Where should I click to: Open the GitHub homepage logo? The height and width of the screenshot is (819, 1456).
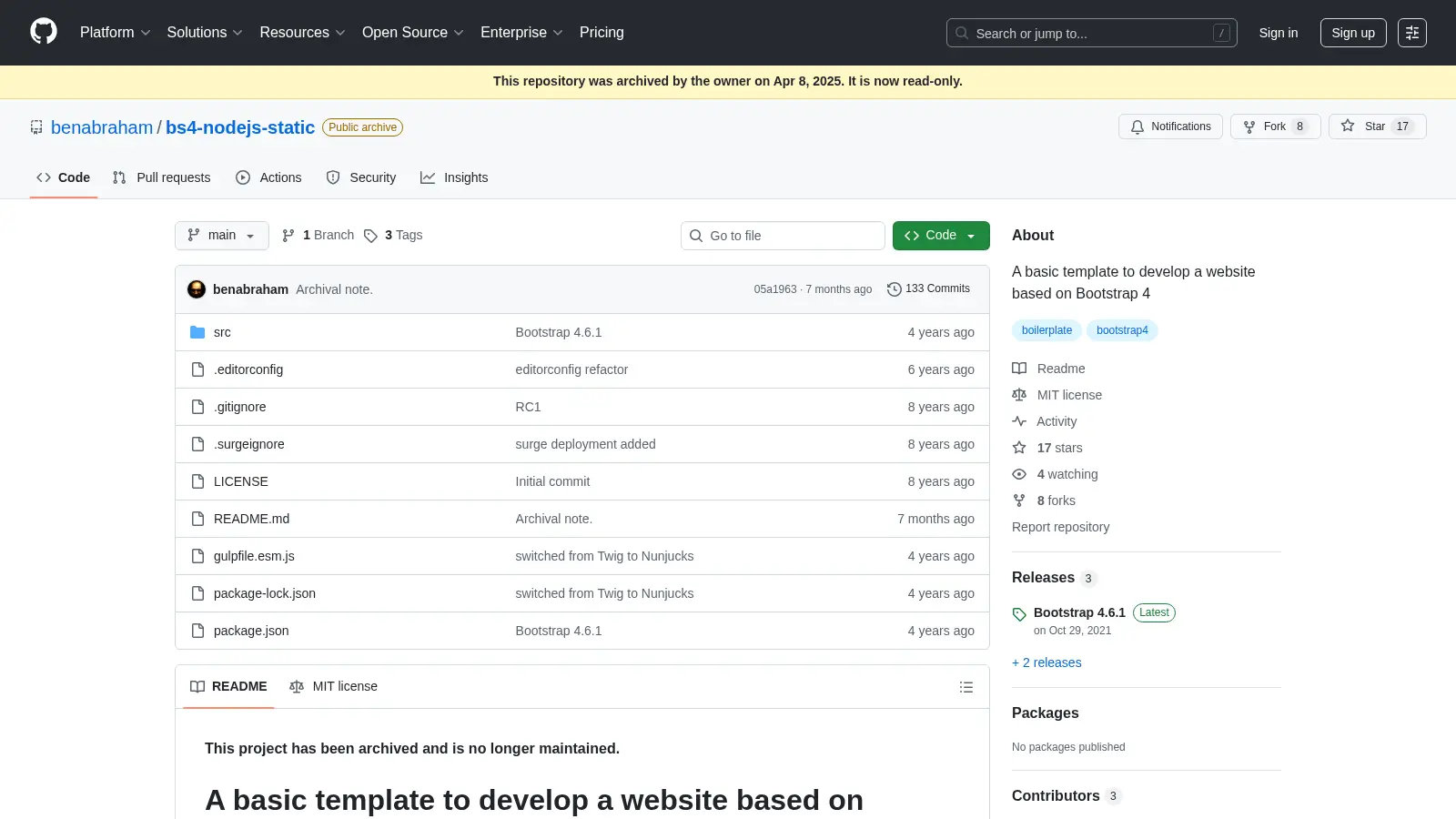pyautogui.click(x=44, y=32)
